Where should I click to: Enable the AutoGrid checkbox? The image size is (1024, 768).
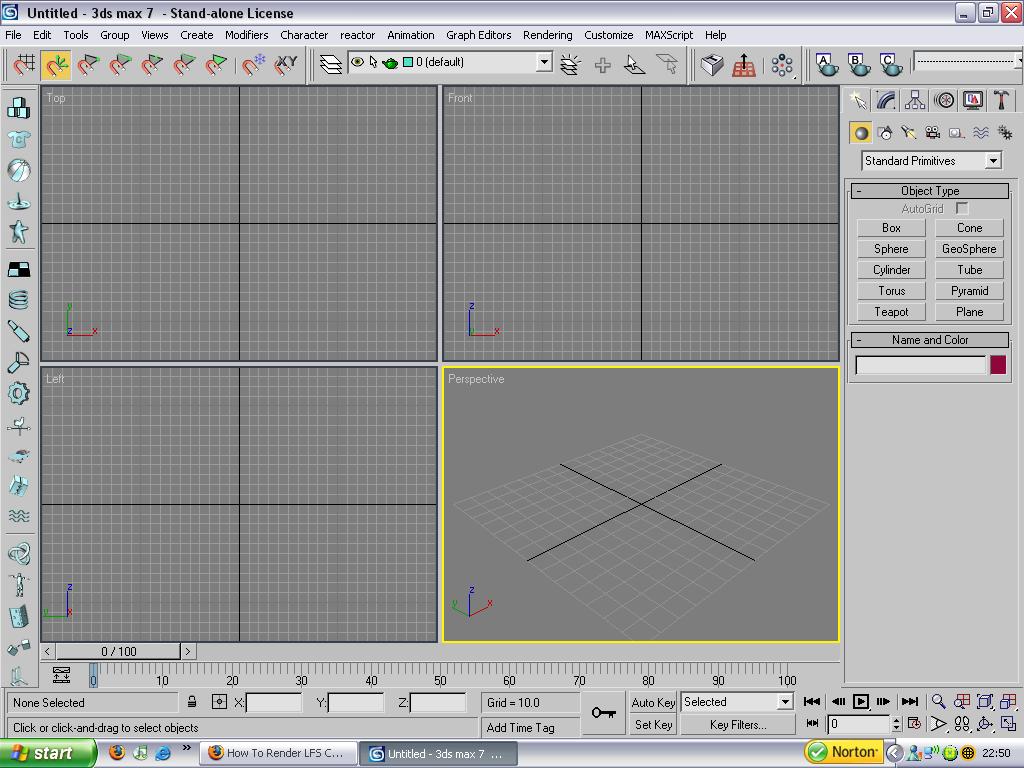(x=962, y=208)
